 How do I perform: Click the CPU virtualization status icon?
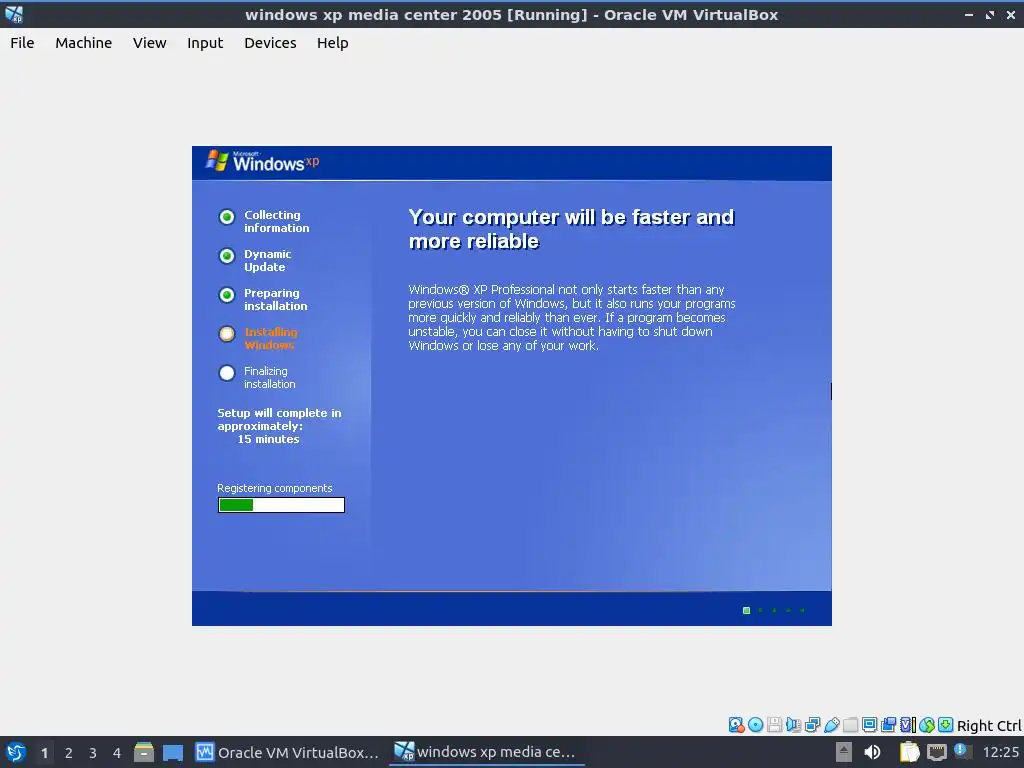click(x=908, y=725)
